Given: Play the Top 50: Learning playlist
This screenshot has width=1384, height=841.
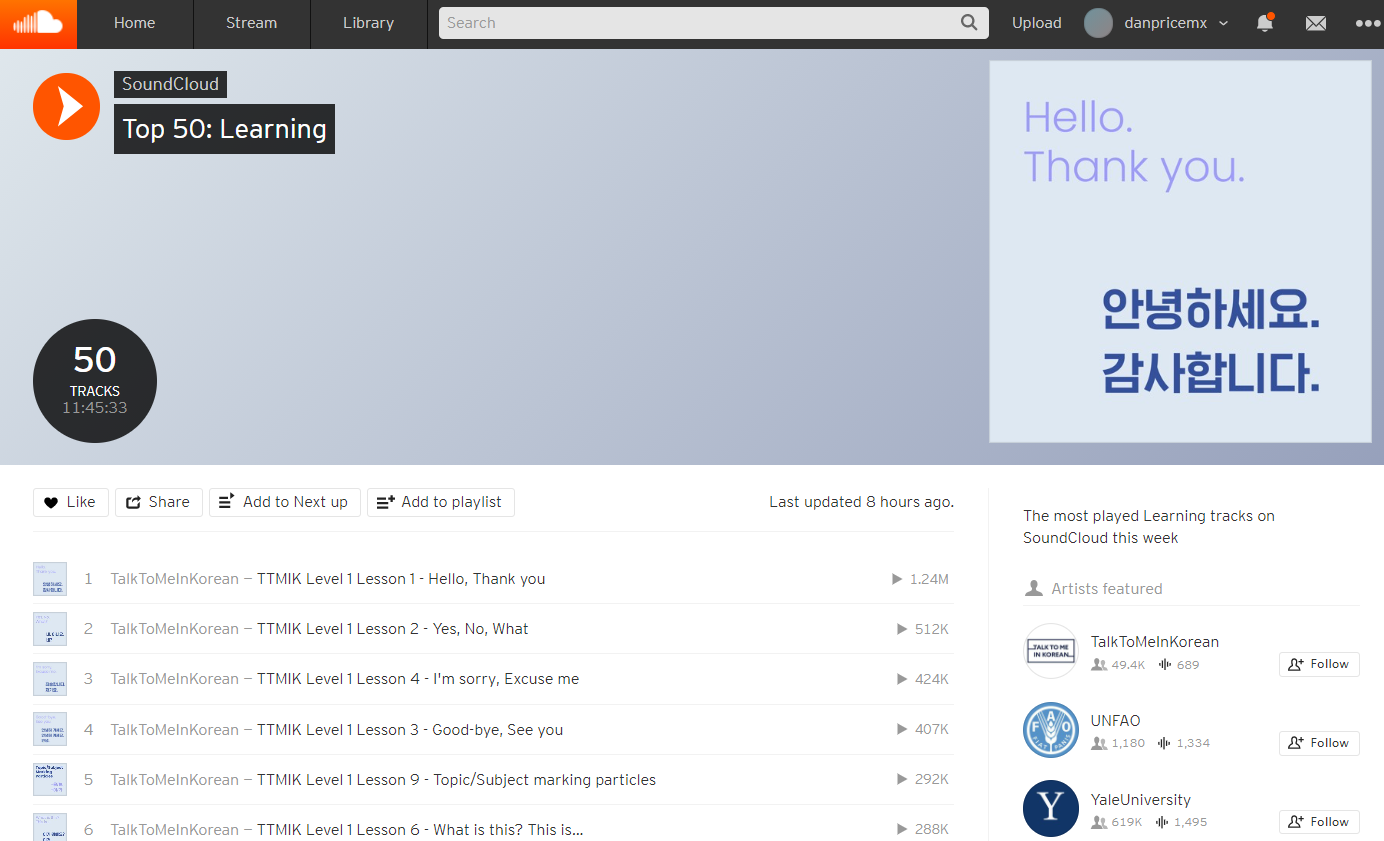Looking at the screenshot, I should pyautogui.click(x=66, y=106).
